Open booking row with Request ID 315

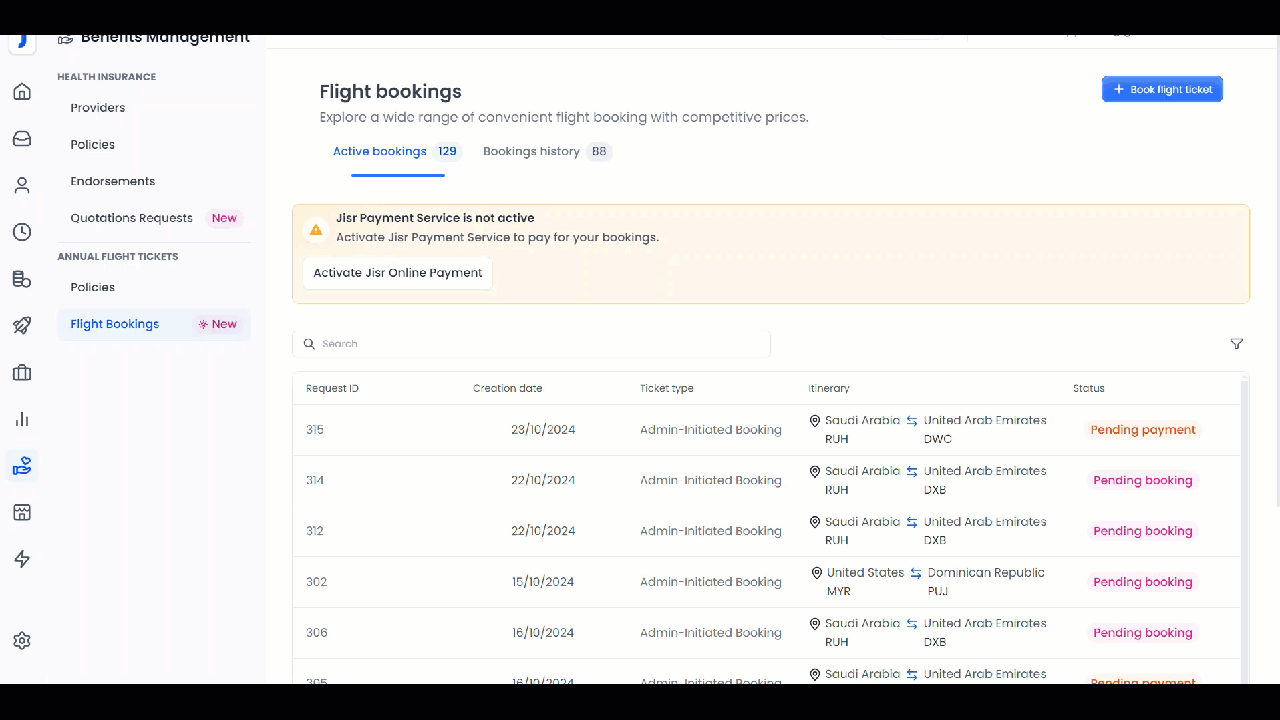point(315,430)
